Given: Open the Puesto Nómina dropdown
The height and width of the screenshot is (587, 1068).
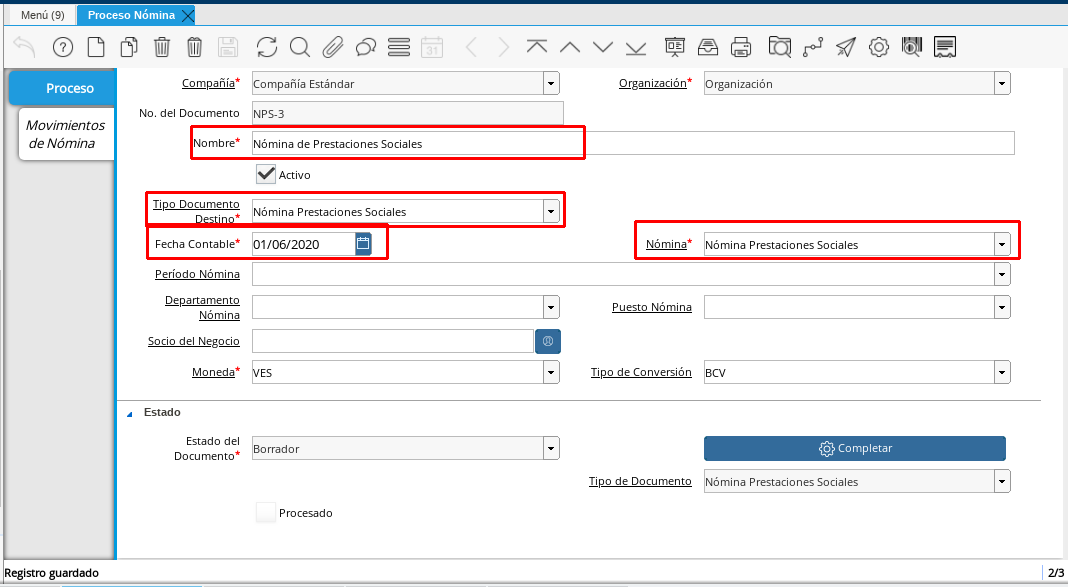Looking at the screenshot, I should [1002, 307].
